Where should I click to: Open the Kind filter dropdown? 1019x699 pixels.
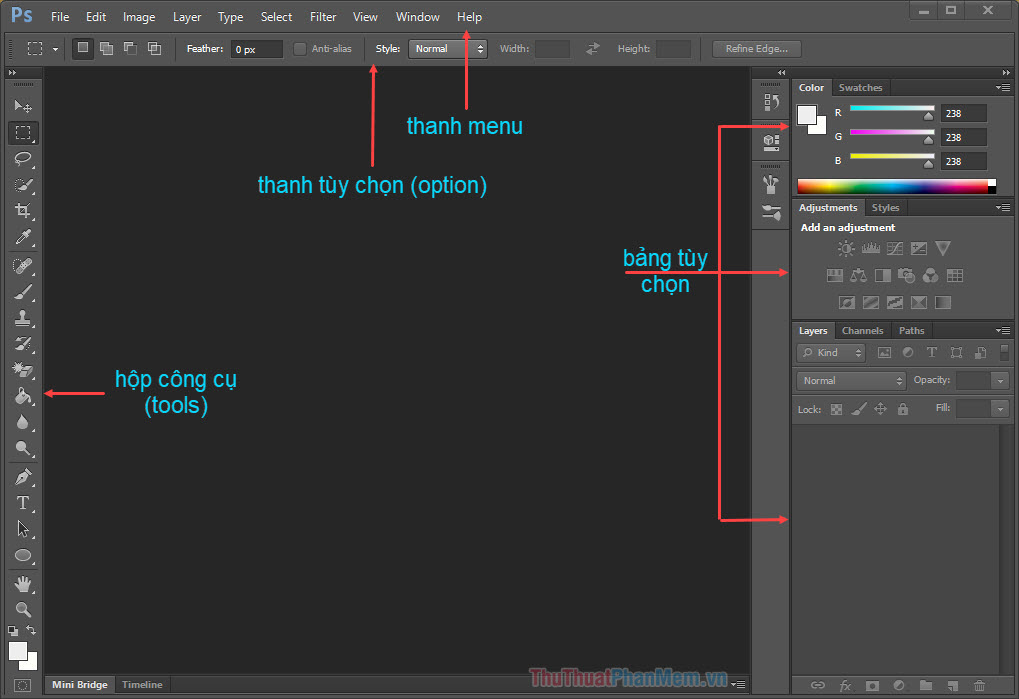pyautogui.click(x=830, y=352)
